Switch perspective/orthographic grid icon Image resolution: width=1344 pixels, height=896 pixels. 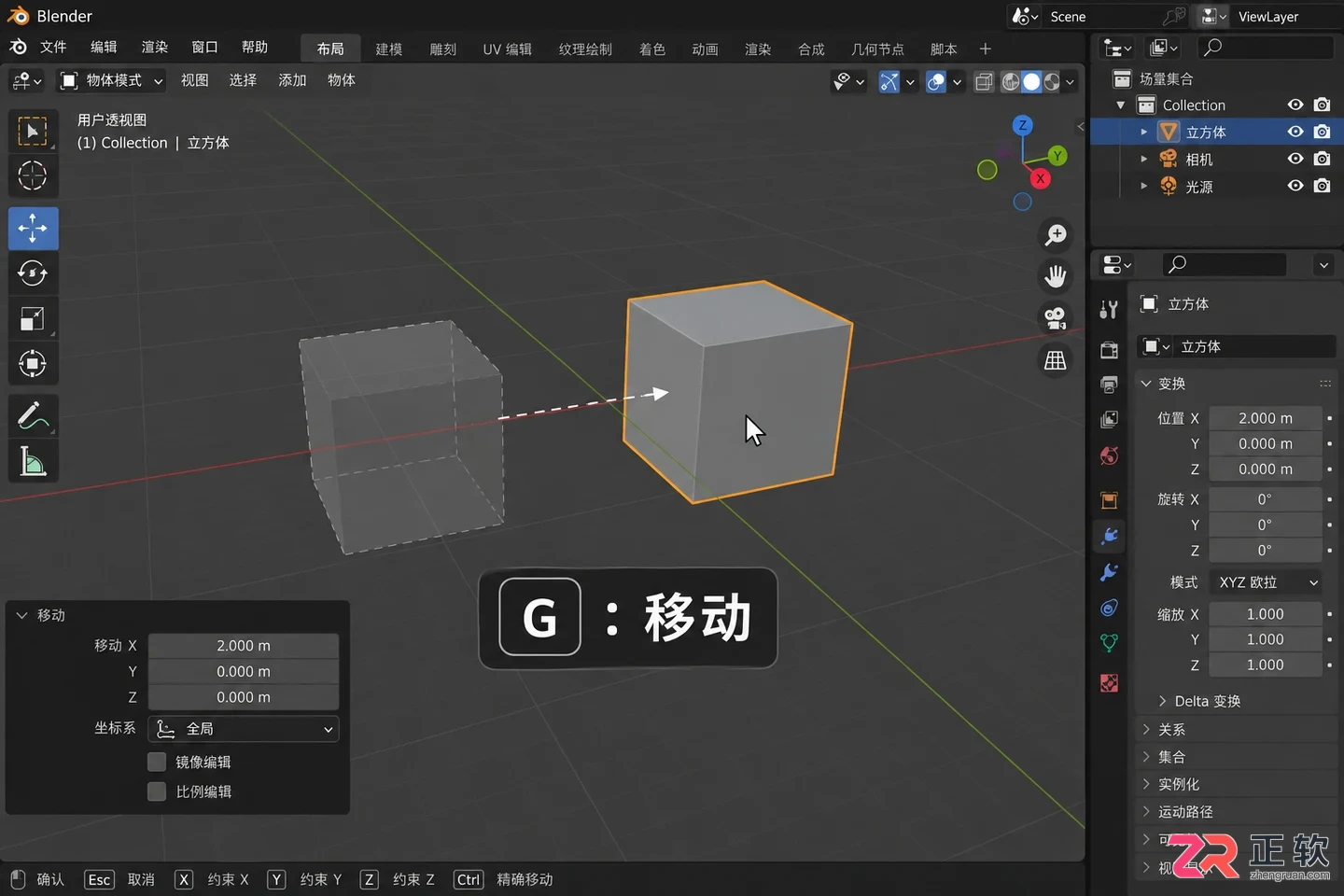click(1056, 360)
